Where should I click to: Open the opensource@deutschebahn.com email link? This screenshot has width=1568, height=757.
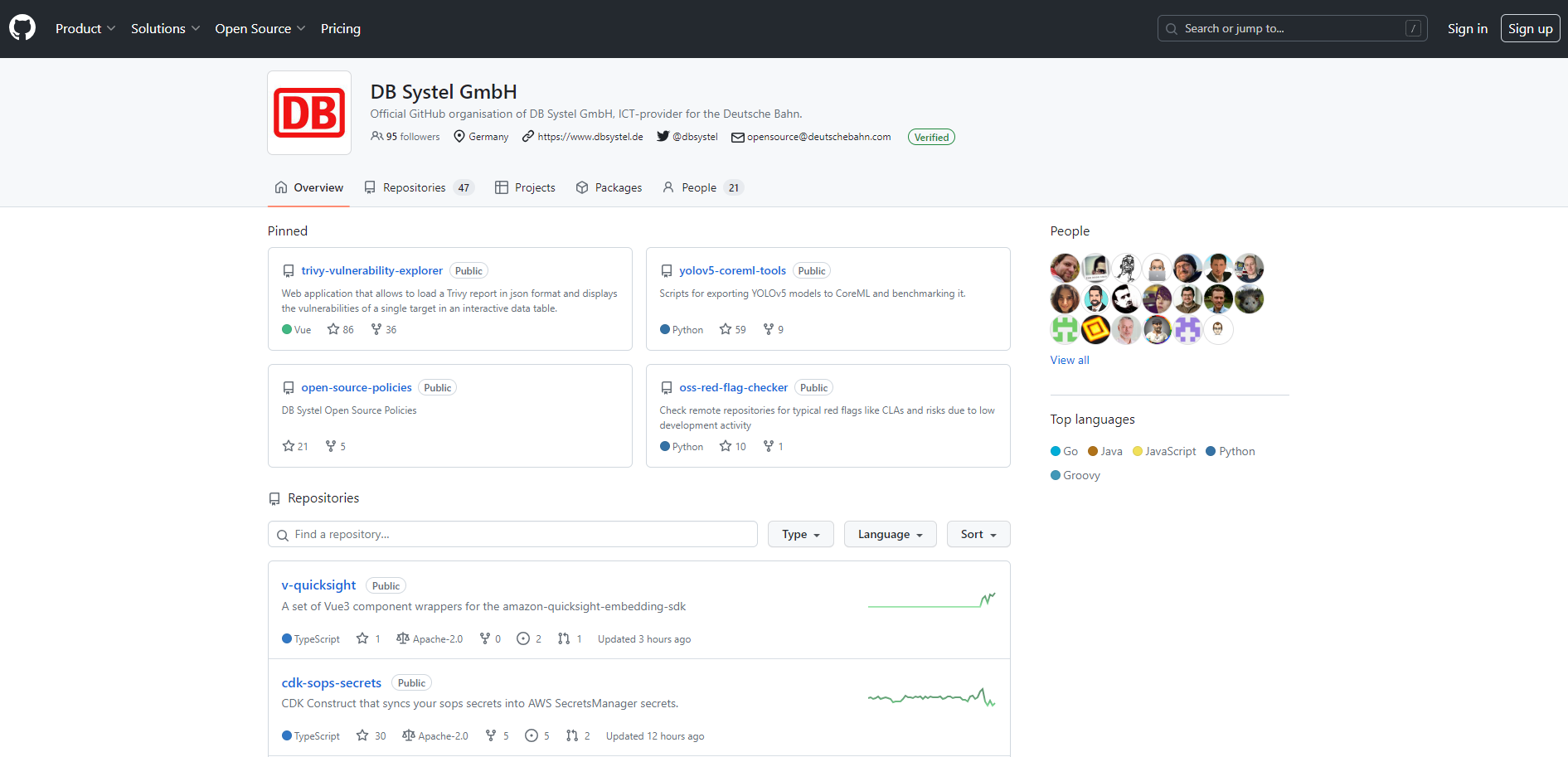tap(811, 137)
